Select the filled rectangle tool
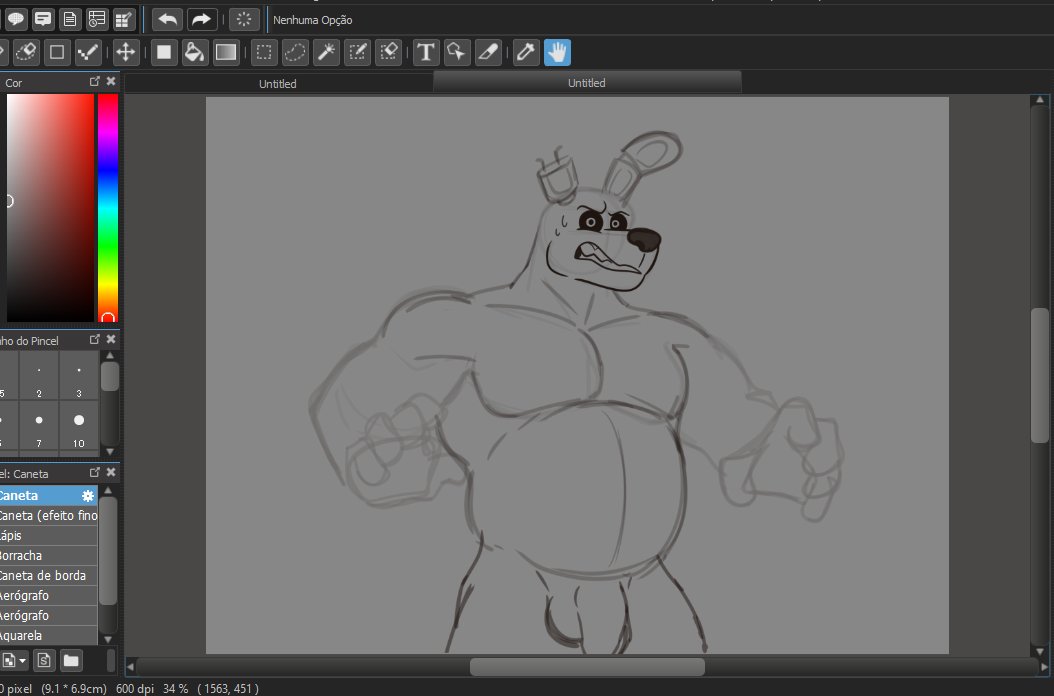 pos(163,52)
